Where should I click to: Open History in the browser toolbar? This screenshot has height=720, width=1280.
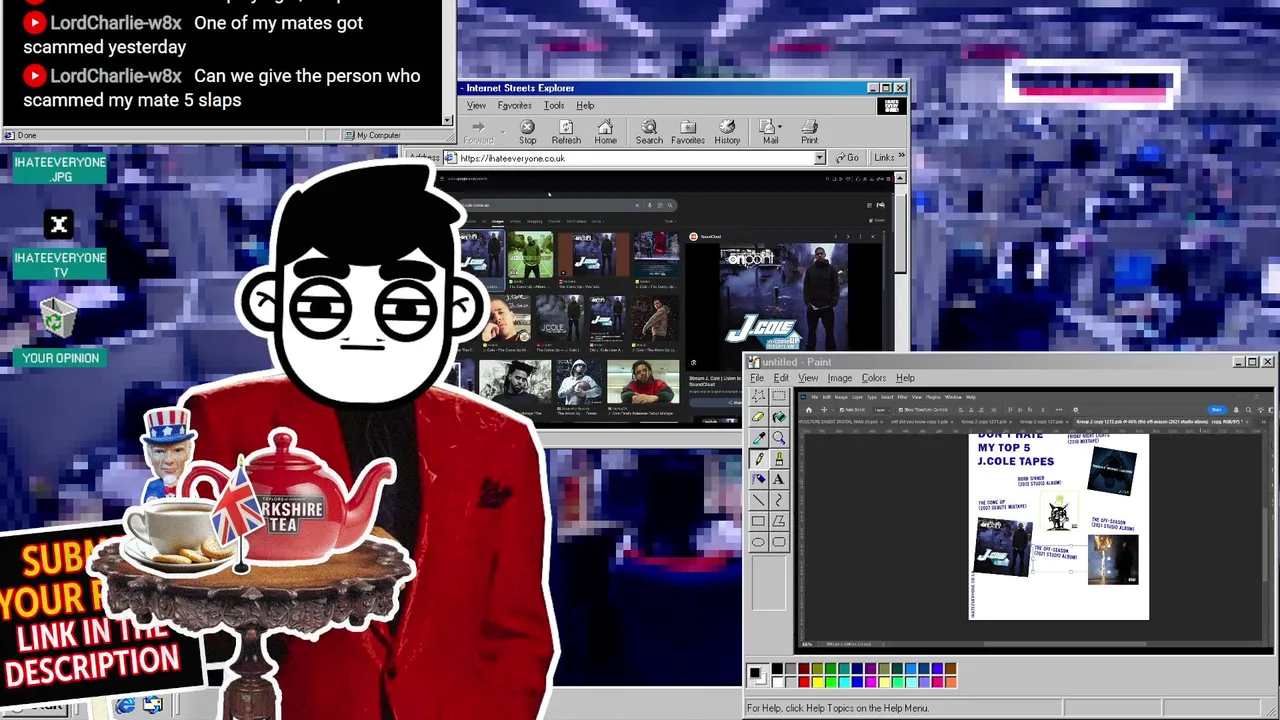point(727,132)
